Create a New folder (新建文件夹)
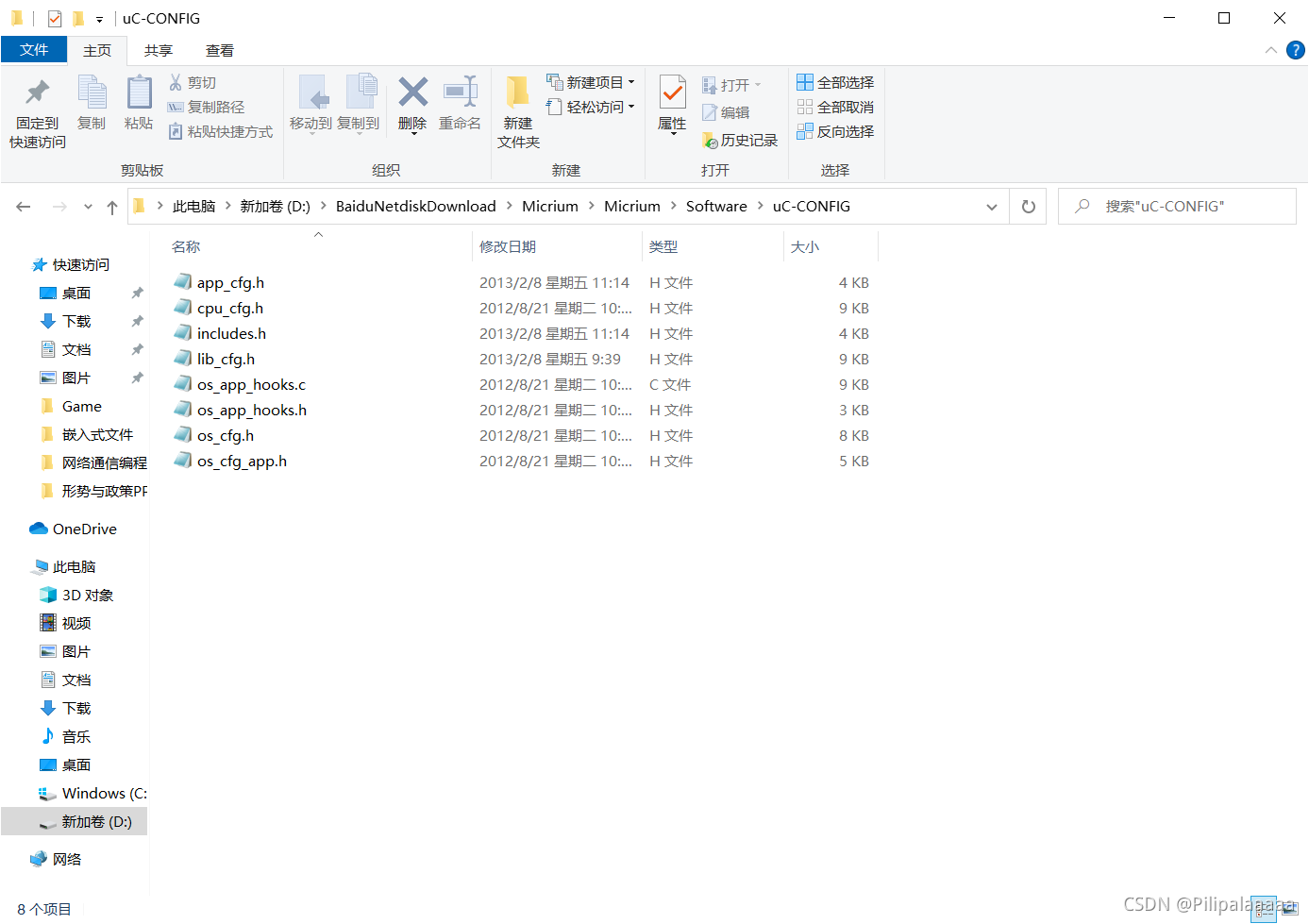Image resolution: width=1309 pixels, height=924 pixels. tap(518, 111)
